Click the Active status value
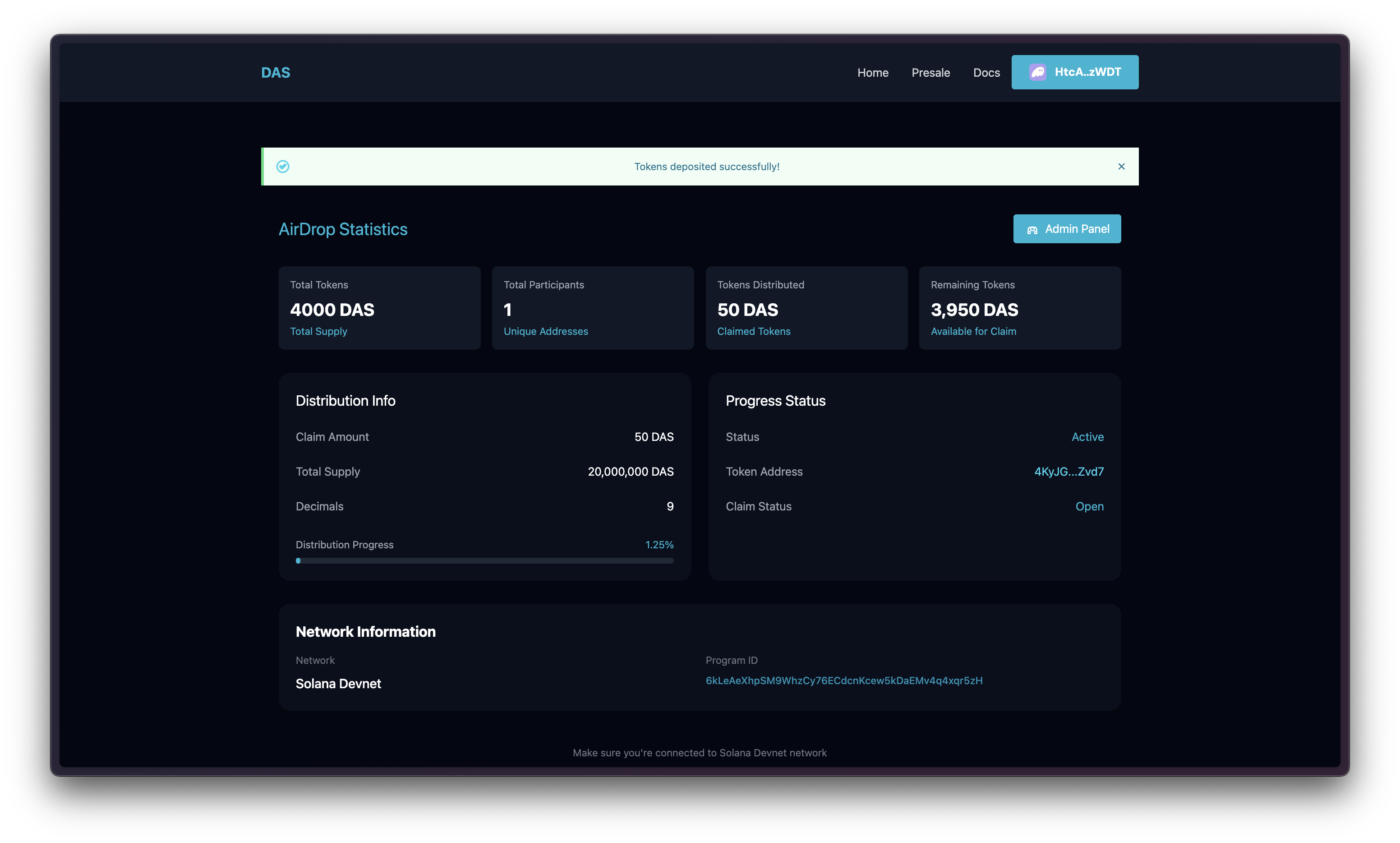The image size is (1400, 843). (1087, 437)
